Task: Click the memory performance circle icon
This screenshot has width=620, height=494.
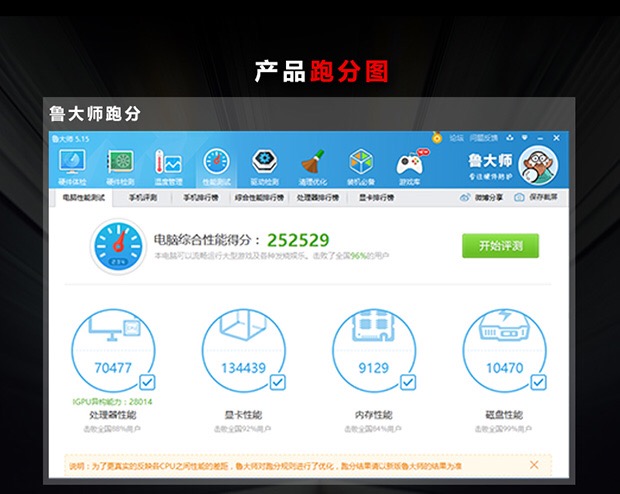Action: click(374, 350)
